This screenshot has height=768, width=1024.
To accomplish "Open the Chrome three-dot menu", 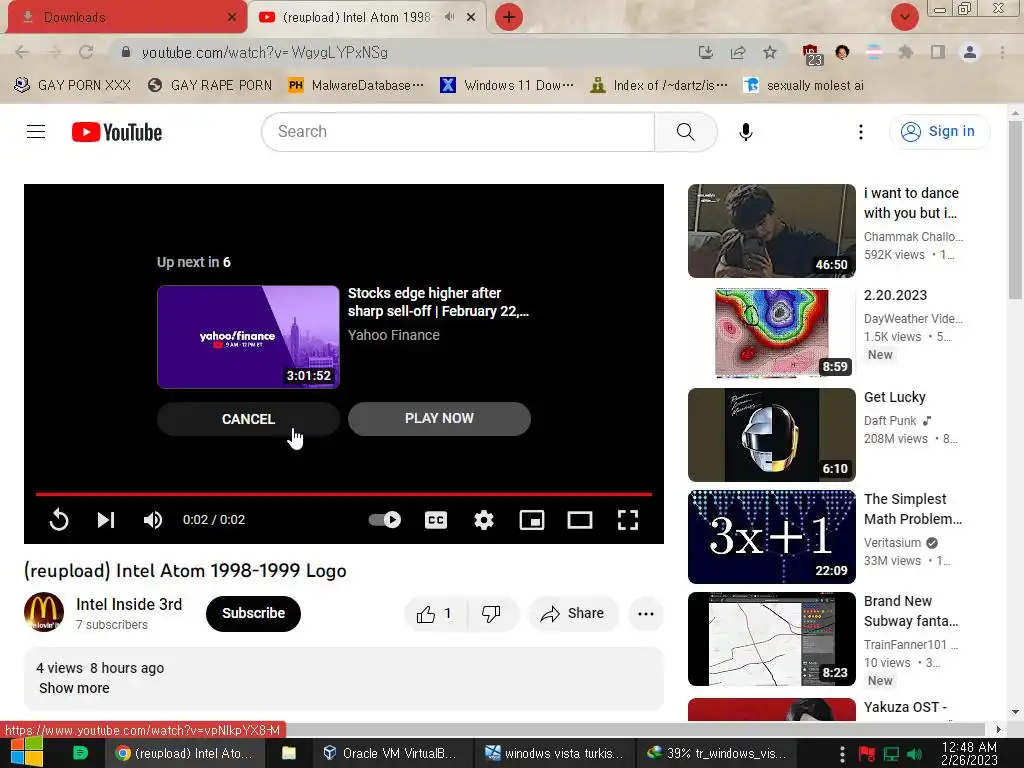I will (x=1002, y=52).
